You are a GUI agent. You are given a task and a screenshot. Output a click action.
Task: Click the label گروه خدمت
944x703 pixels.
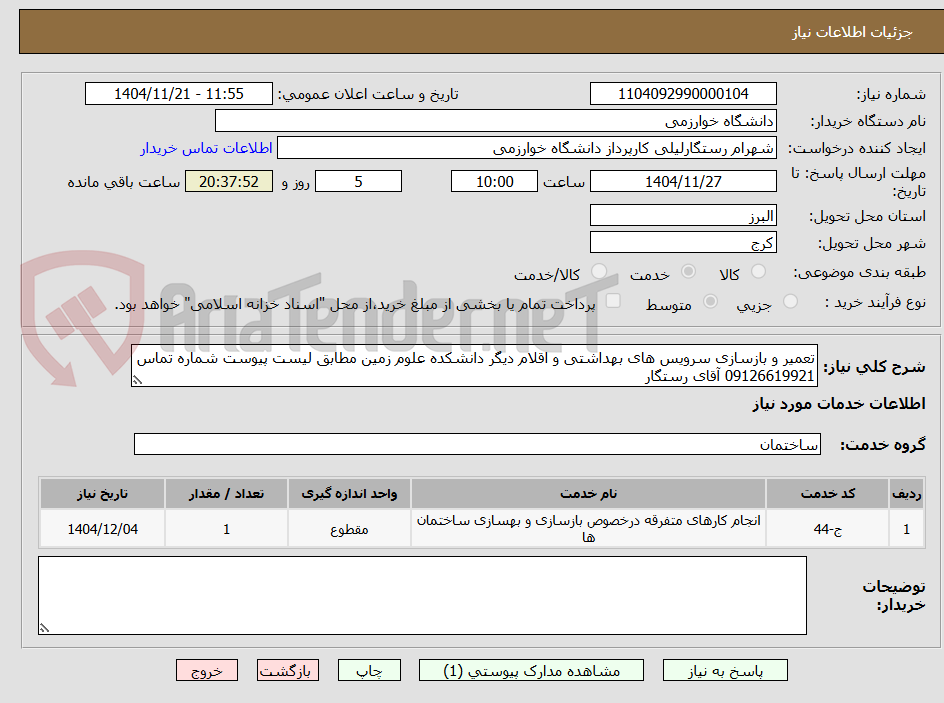(x=883, y=445)
